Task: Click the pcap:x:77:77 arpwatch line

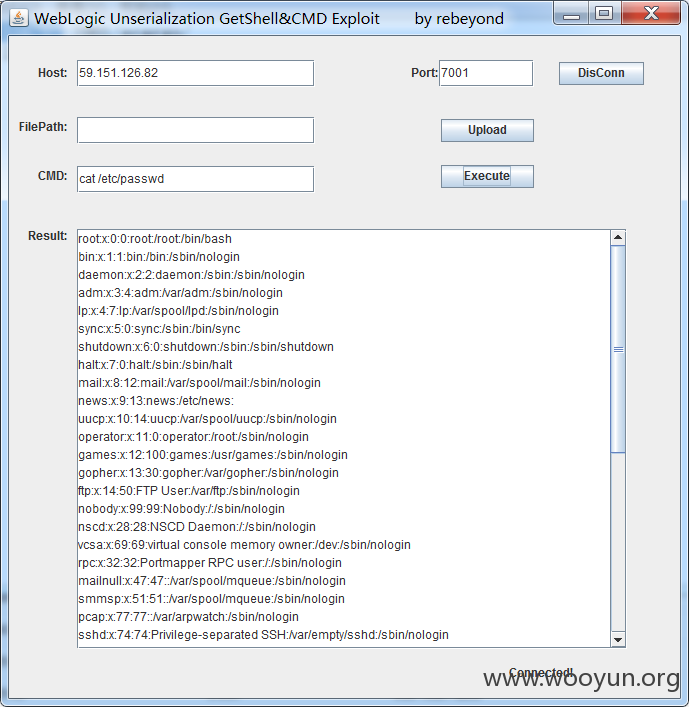Action: 188,617
